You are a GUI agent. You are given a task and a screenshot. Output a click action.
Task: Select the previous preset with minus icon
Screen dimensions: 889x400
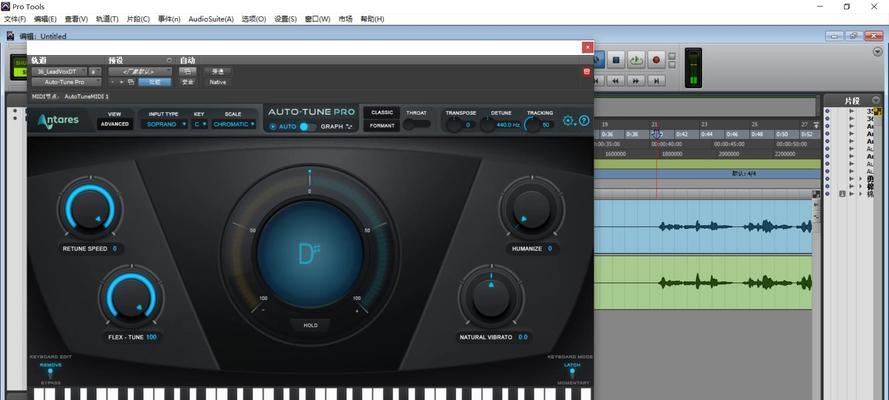(x=113, y=82)
